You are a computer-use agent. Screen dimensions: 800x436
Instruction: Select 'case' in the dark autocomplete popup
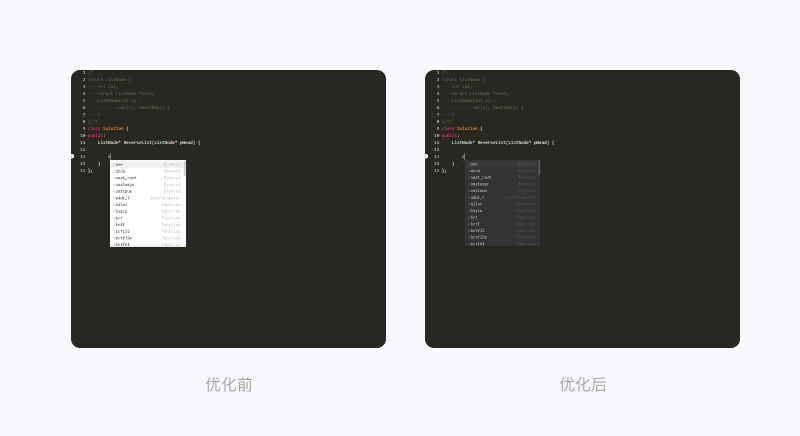point(502,164)
